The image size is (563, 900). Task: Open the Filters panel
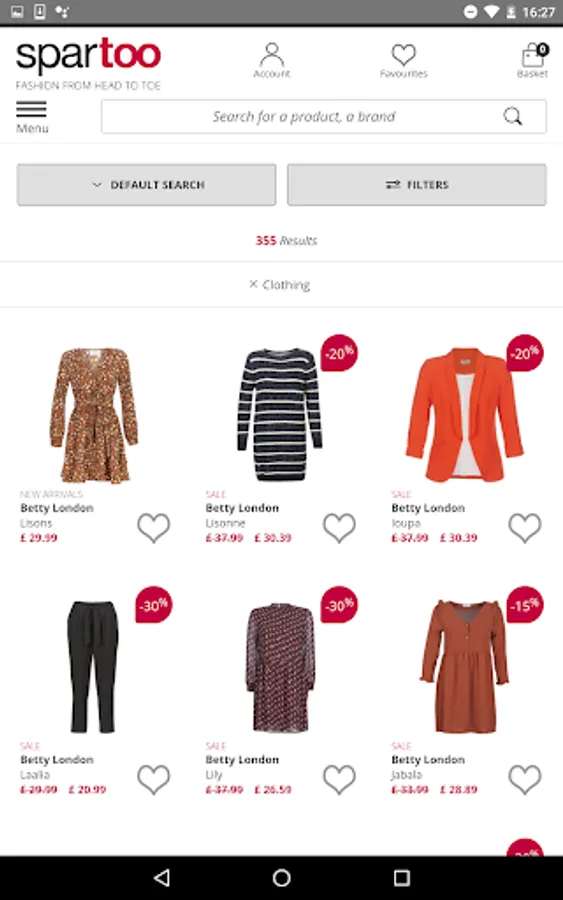pyautogui.click(x=417, y=185)
